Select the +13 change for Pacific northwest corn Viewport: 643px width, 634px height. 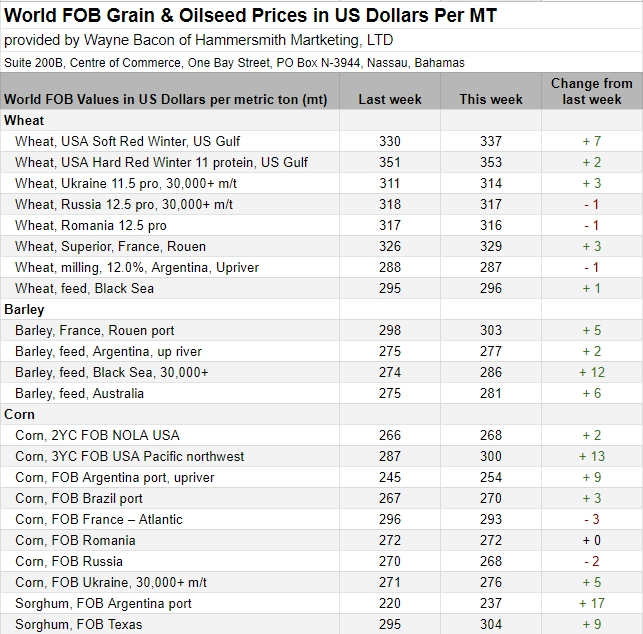(591, 456)
